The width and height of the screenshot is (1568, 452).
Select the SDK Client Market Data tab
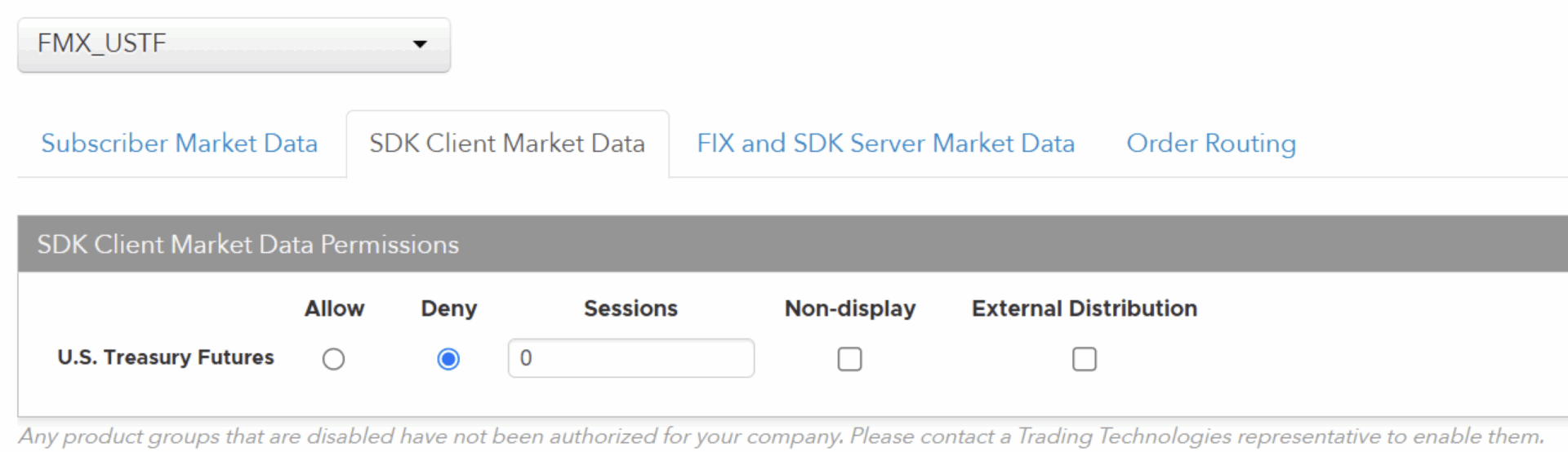coord(507,144)
